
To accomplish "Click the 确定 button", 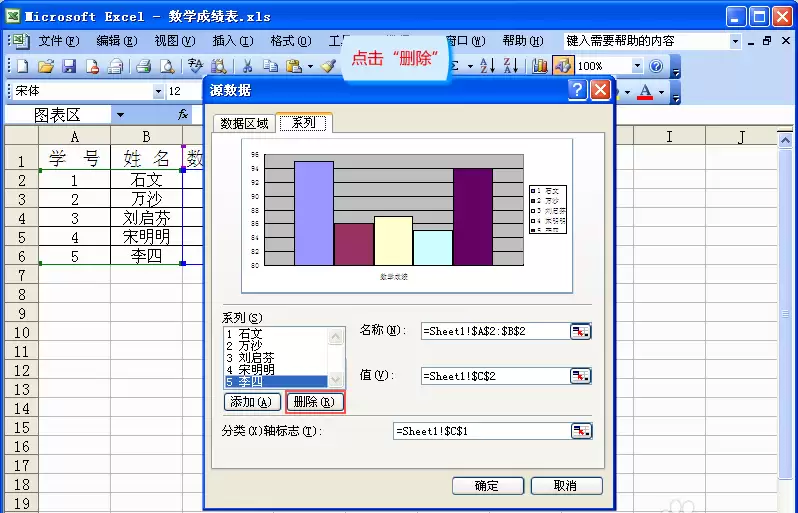I will 488,486.
